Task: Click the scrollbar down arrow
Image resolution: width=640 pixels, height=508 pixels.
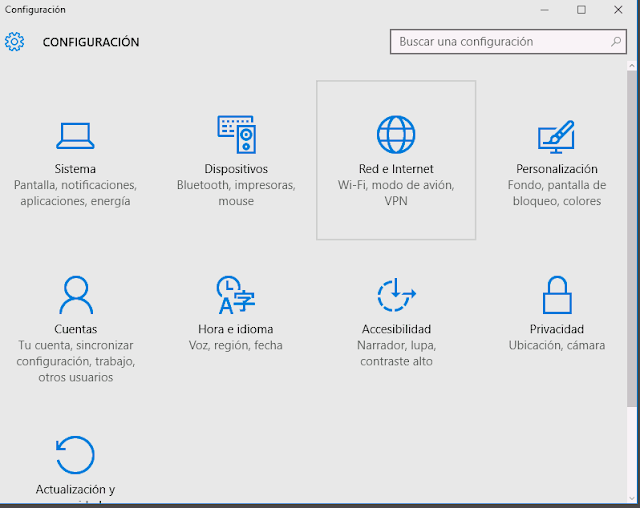Action: coord(632,499)
